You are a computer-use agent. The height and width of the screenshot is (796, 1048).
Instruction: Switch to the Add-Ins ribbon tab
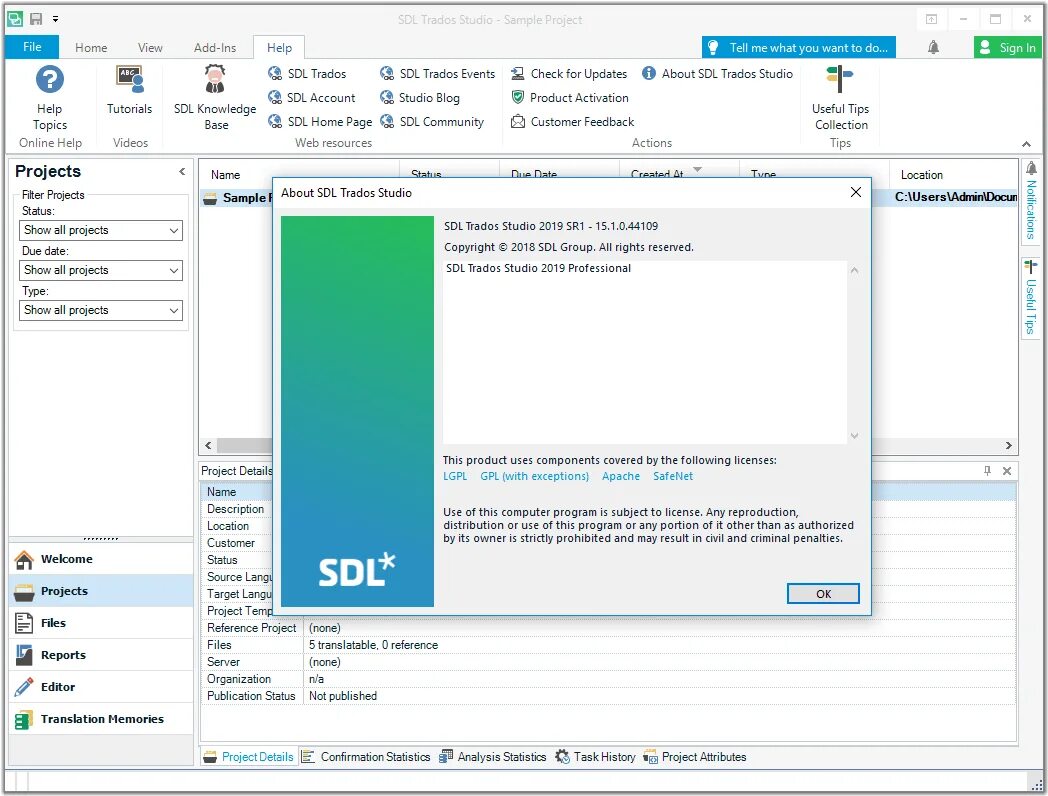(x=215, y=47)
